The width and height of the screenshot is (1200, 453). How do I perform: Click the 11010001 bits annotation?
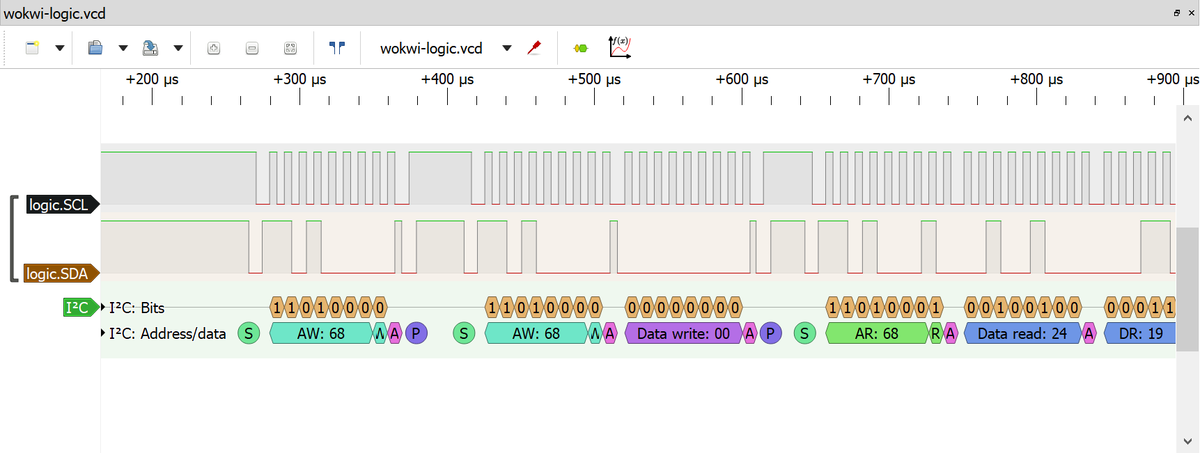884,307
